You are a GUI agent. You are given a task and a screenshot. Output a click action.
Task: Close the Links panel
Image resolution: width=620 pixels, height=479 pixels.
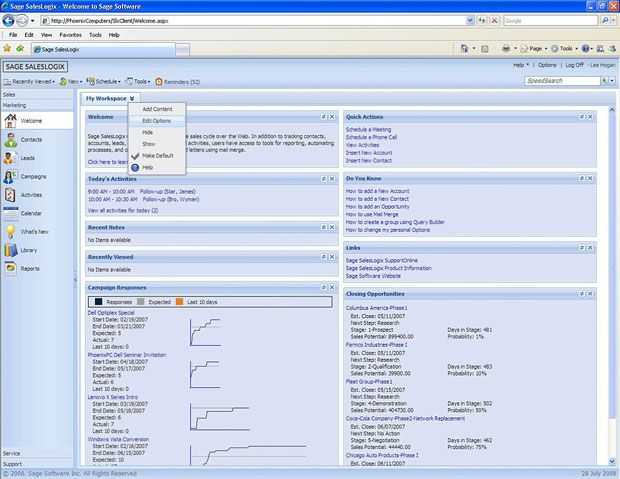tap(590, 247)
